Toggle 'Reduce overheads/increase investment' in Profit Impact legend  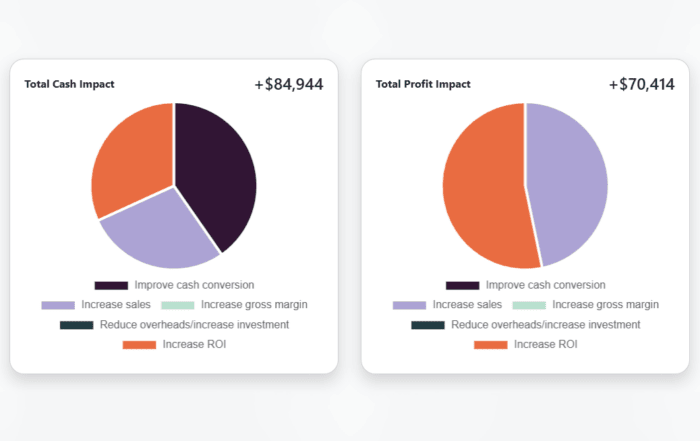click(545, 325)
